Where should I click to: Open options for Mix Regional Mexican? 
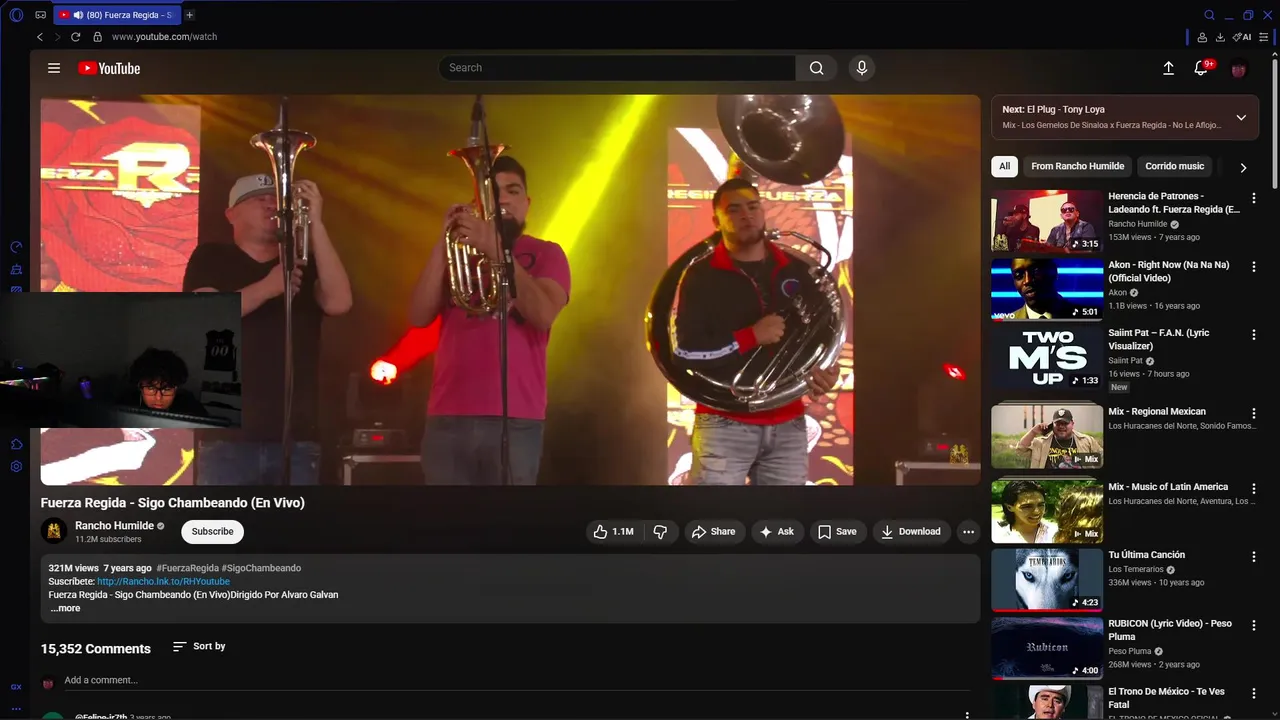(x=1254, y=413)
